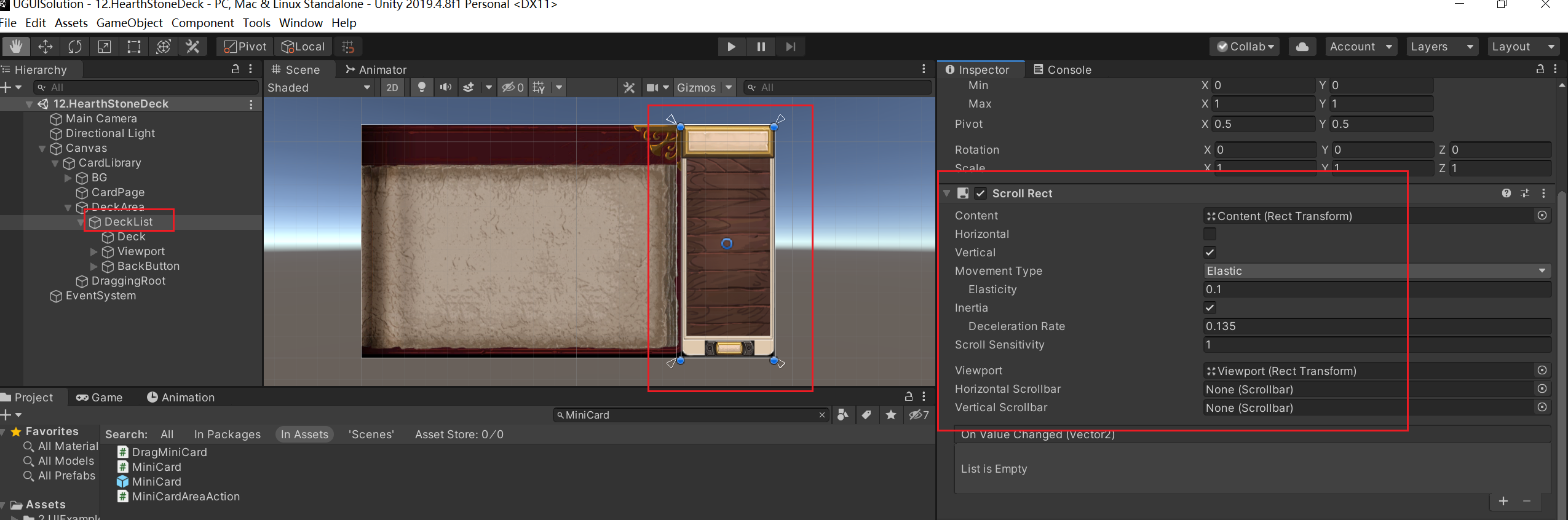
Task: Open Scroll Rect help reference
Action: pyautogui.click(x=1506, y=194)
